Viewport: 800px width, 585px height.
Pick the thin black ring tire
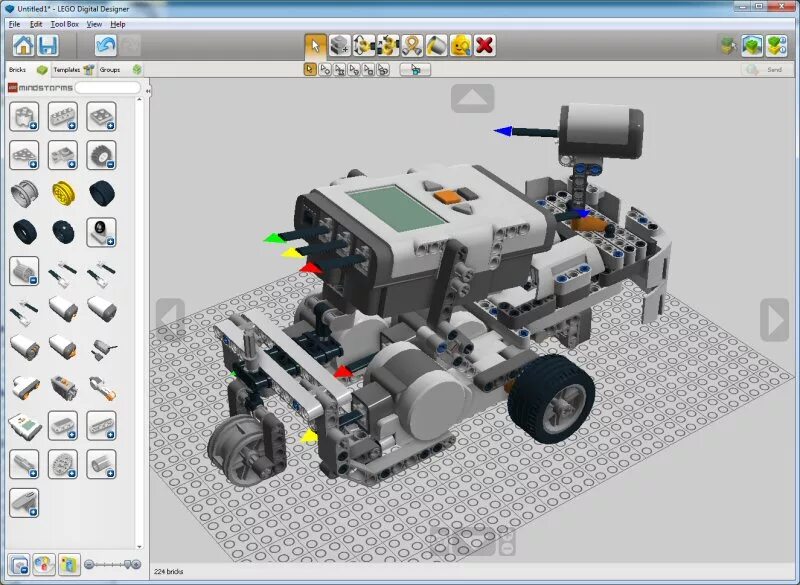click(x=24, y=232)
